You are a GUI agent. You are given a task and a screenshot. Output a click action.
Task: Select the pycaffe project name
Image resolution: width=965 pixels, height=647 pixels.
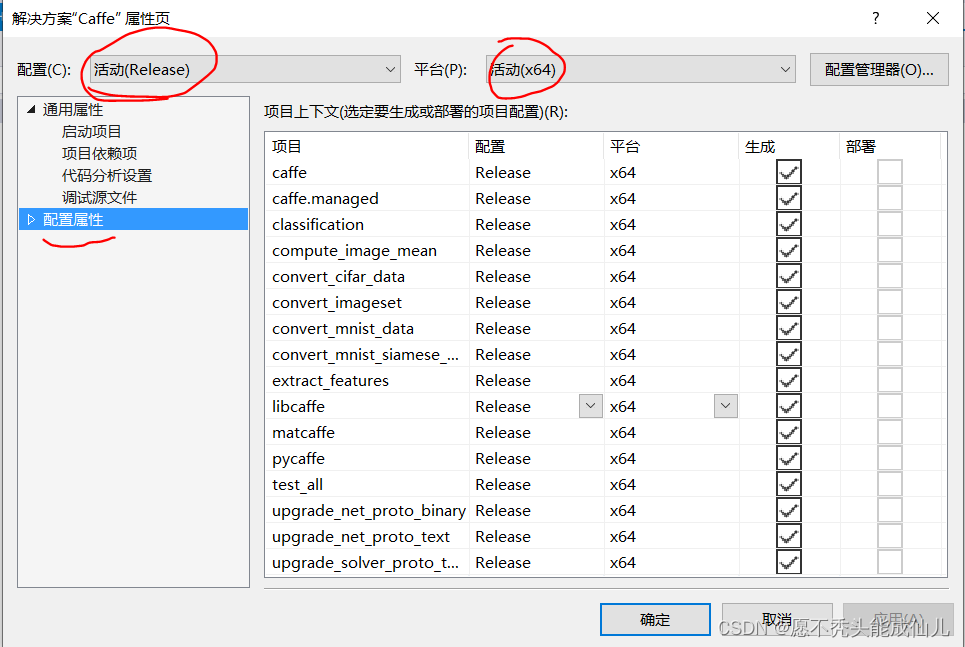coord(298,459)
